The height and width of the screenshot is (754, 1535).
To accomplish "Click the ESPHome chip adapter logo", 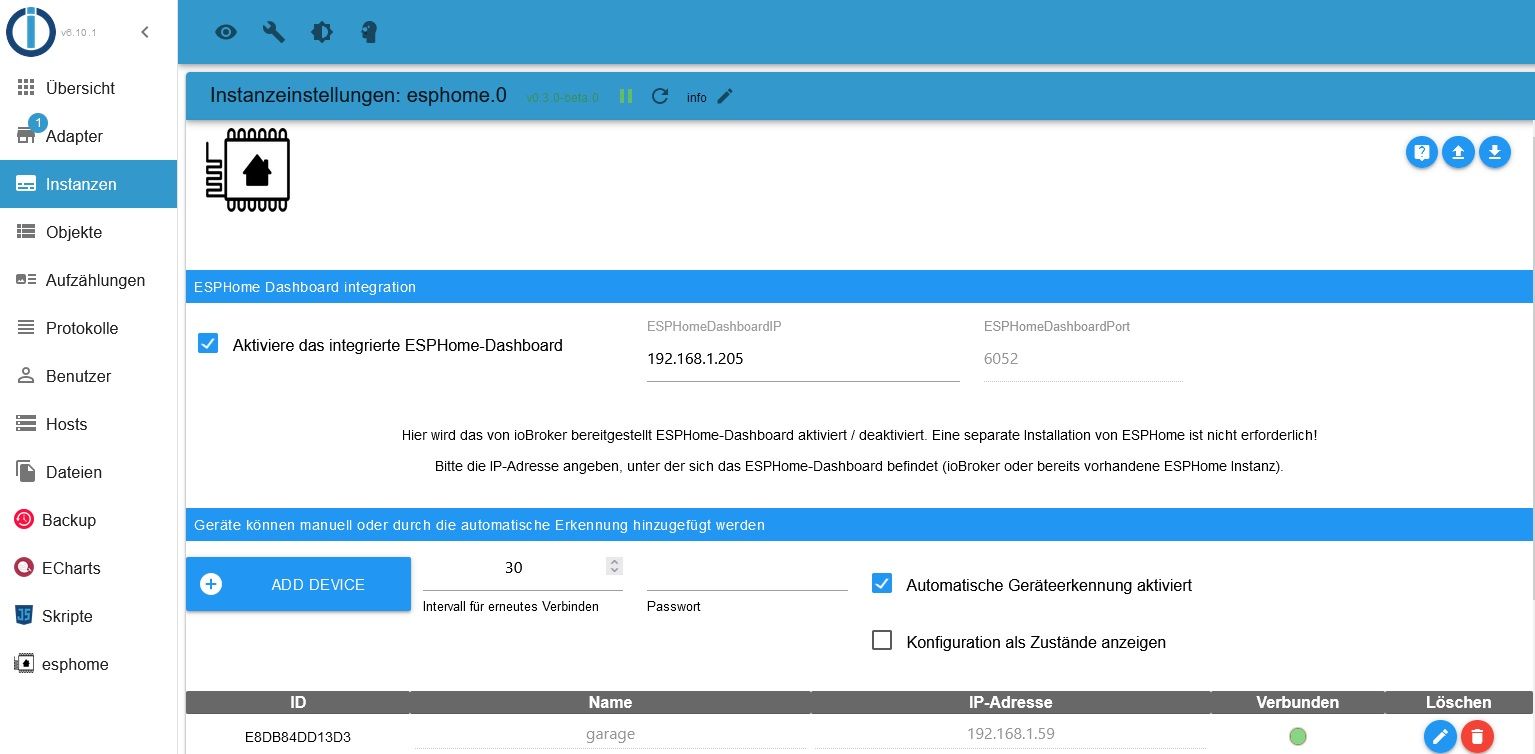I will (x=248, y=170).
